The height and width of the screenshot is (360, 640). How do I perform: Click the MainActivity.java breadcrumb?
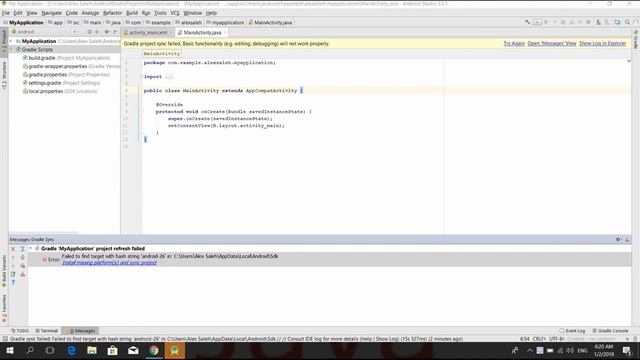pos(270,22)
